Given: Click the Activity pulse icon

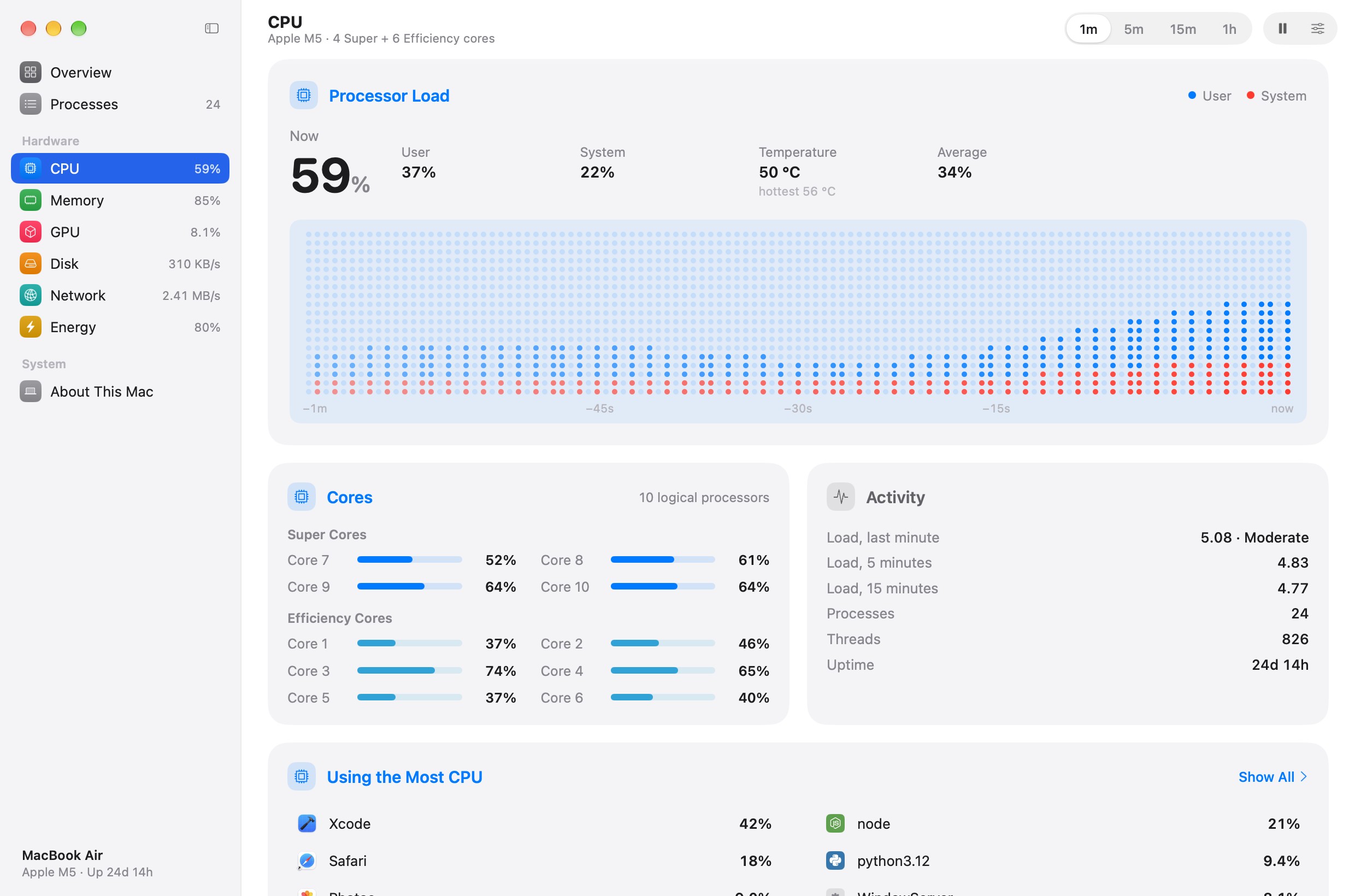Looking at the screenshot, I should (840, 497).
